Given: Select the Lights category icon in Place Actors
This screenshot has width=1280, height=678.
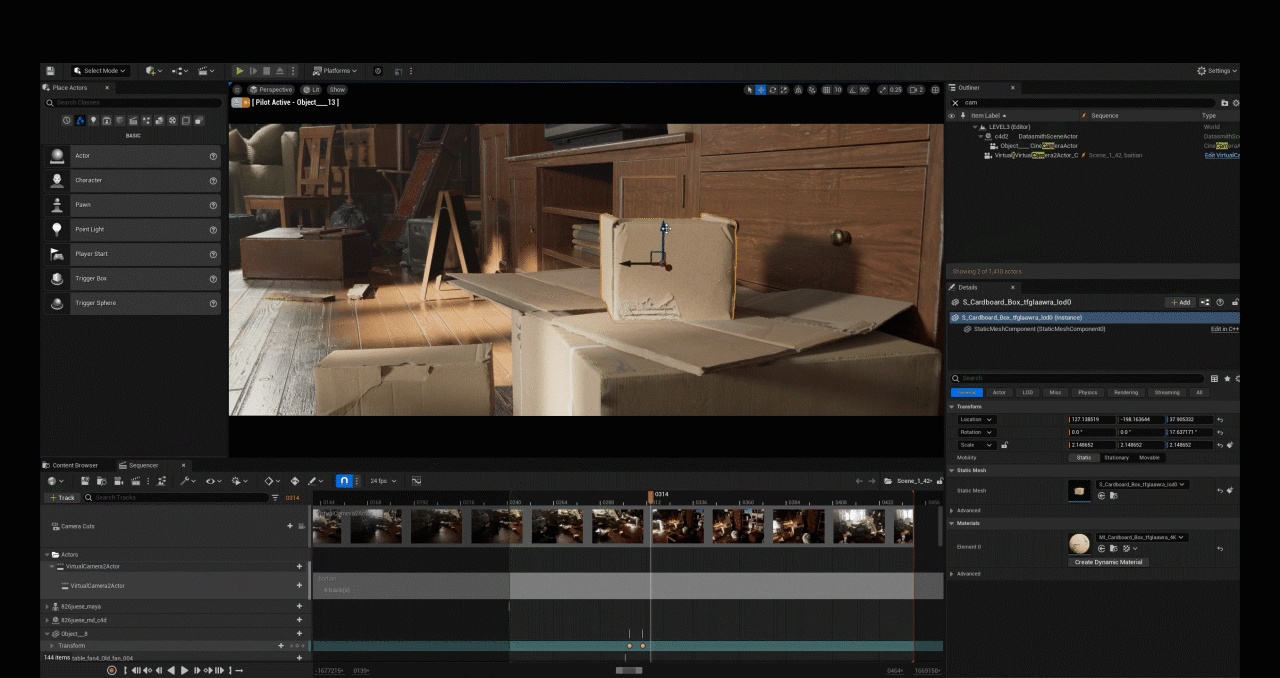Looking at the screenshot, I should click(94, 120).
